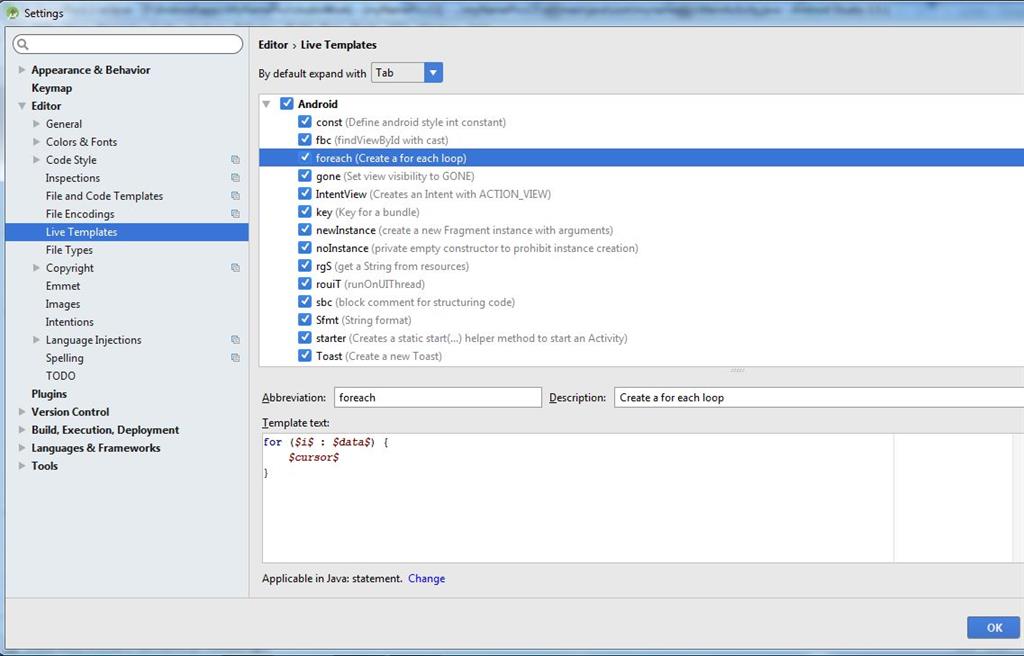Select Images in settings tree

click(x=63, y=304)
